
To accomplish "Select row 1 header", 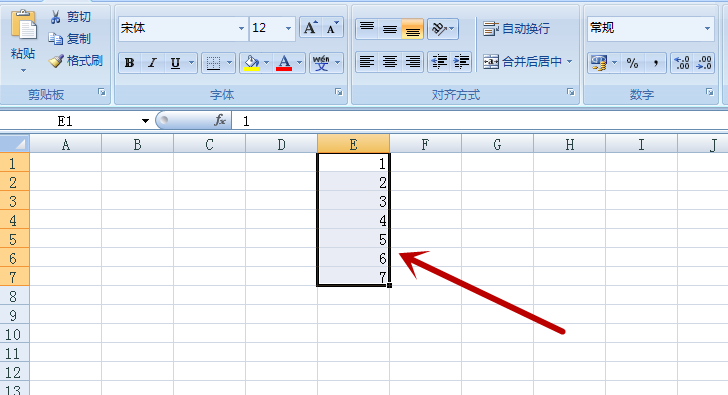I will [14, 163].
